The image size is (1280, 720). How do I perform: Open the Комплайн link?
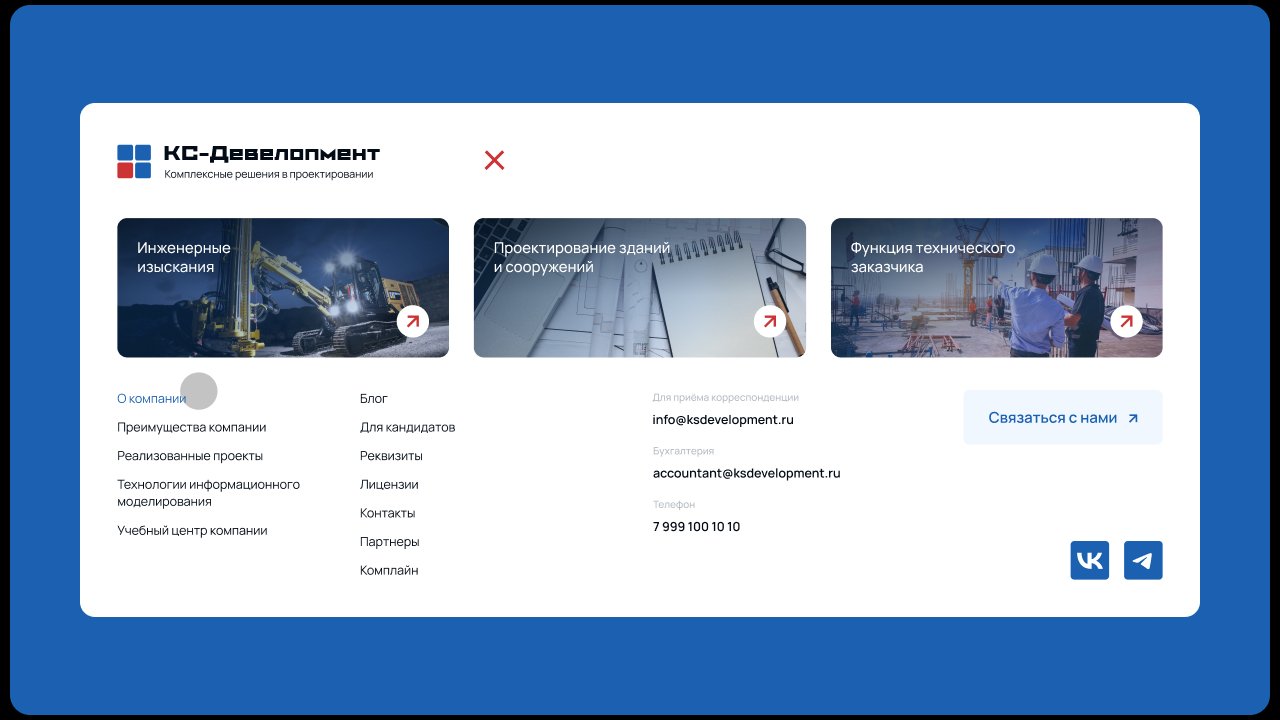[x=389, y=571]
